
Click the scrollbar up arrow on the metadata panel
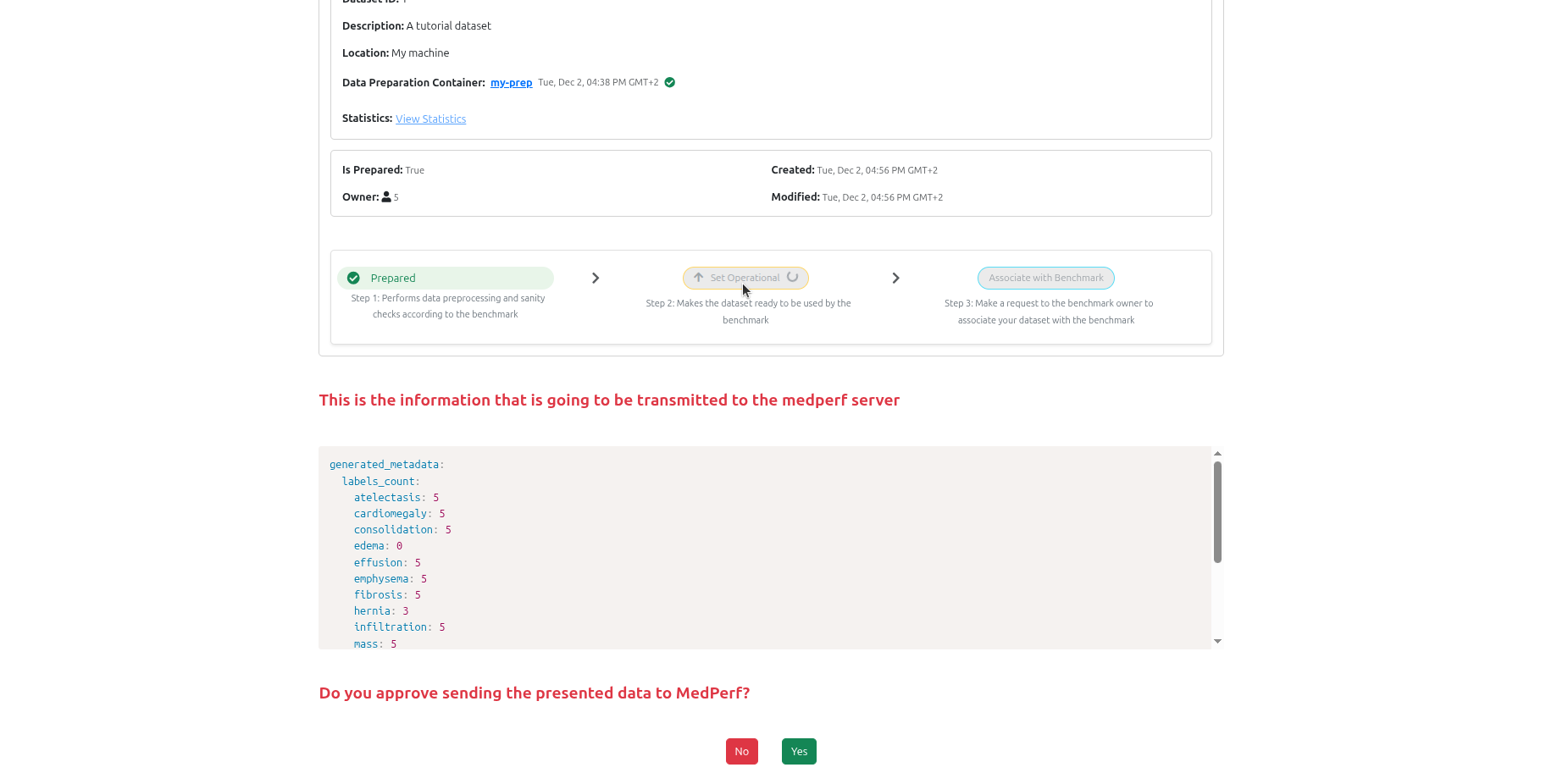pos(1216,453)
